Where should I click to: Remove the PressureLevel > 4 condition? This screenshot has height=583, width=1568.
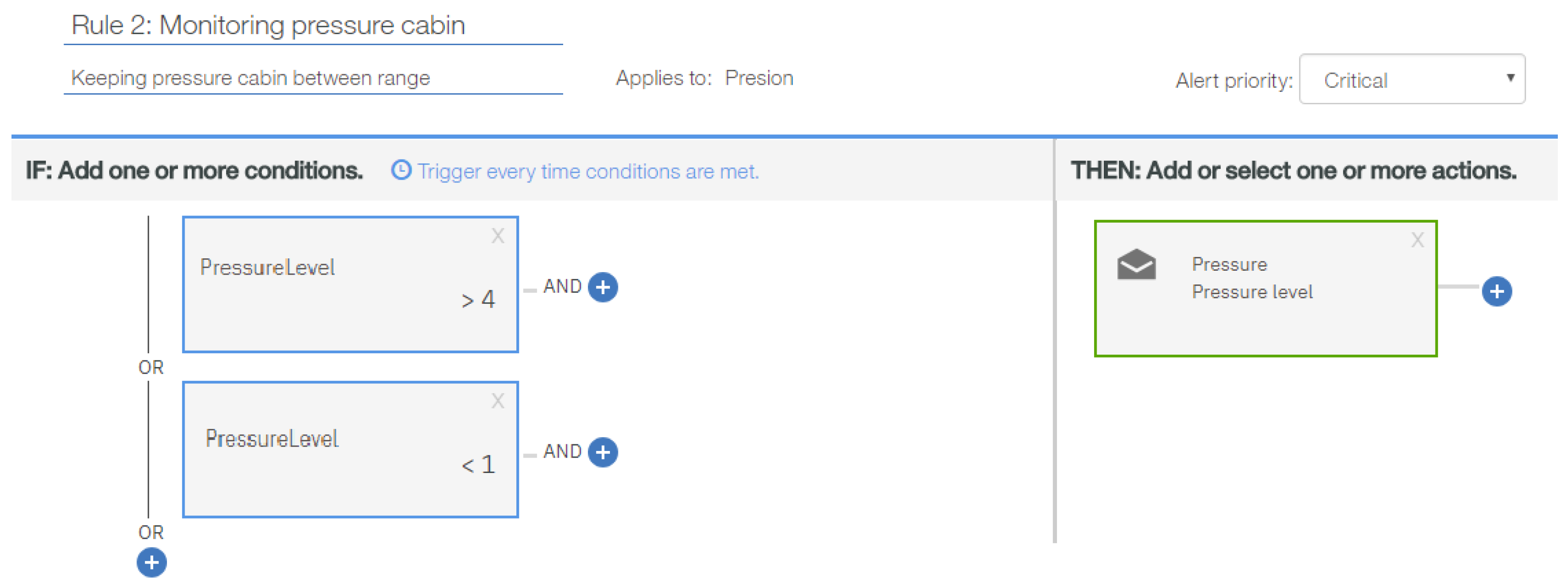pyautogui.click(x=497, y=236)
